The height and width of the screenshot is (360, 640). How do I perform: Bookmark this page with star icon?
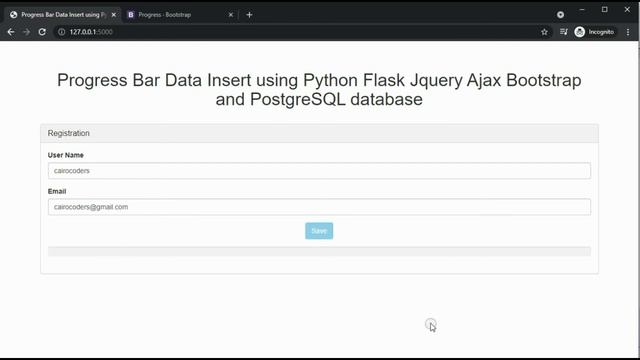click(544, 32)
